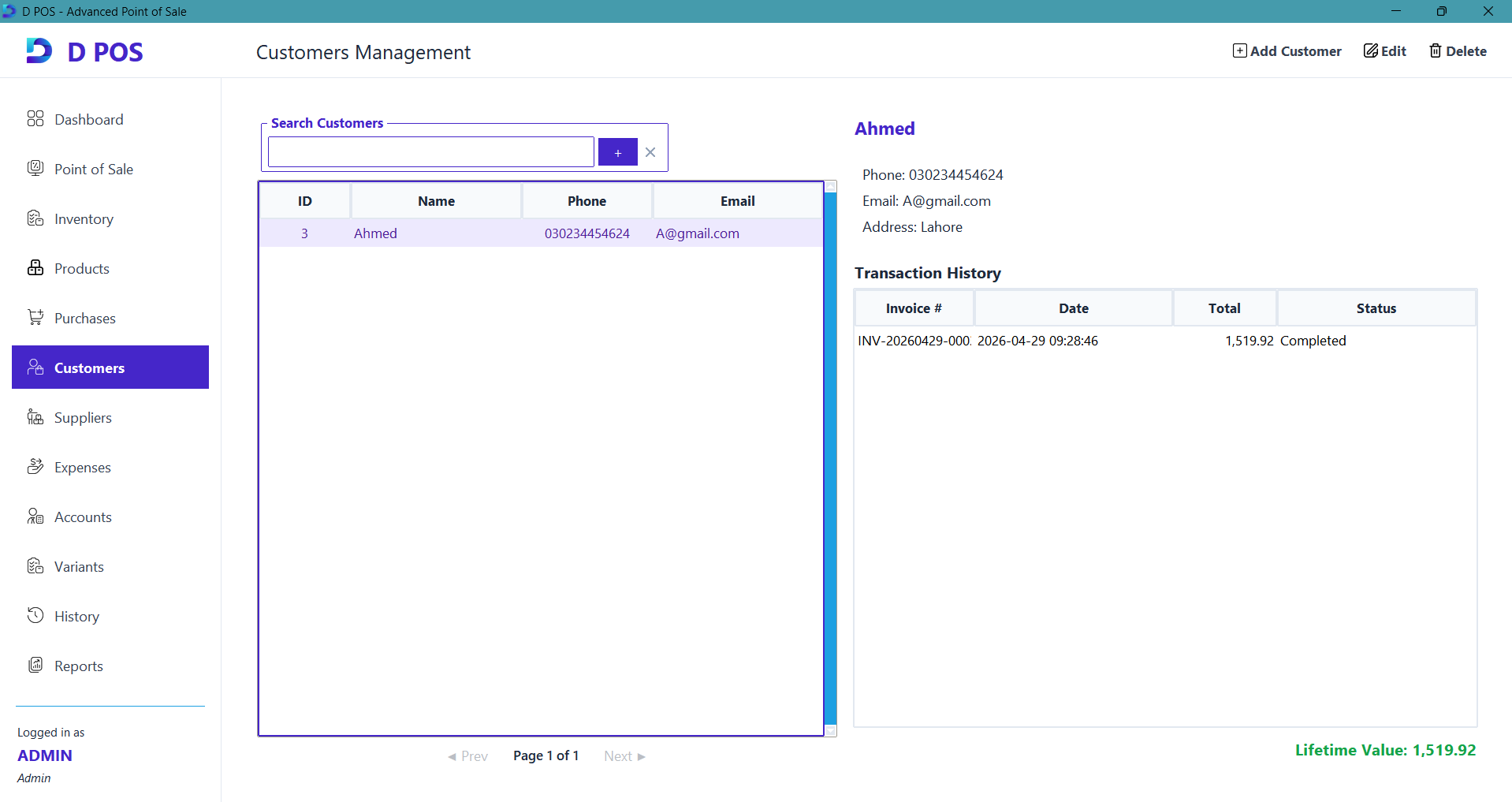
Task: Click the D POS logo icon
Action: point(39,50)
